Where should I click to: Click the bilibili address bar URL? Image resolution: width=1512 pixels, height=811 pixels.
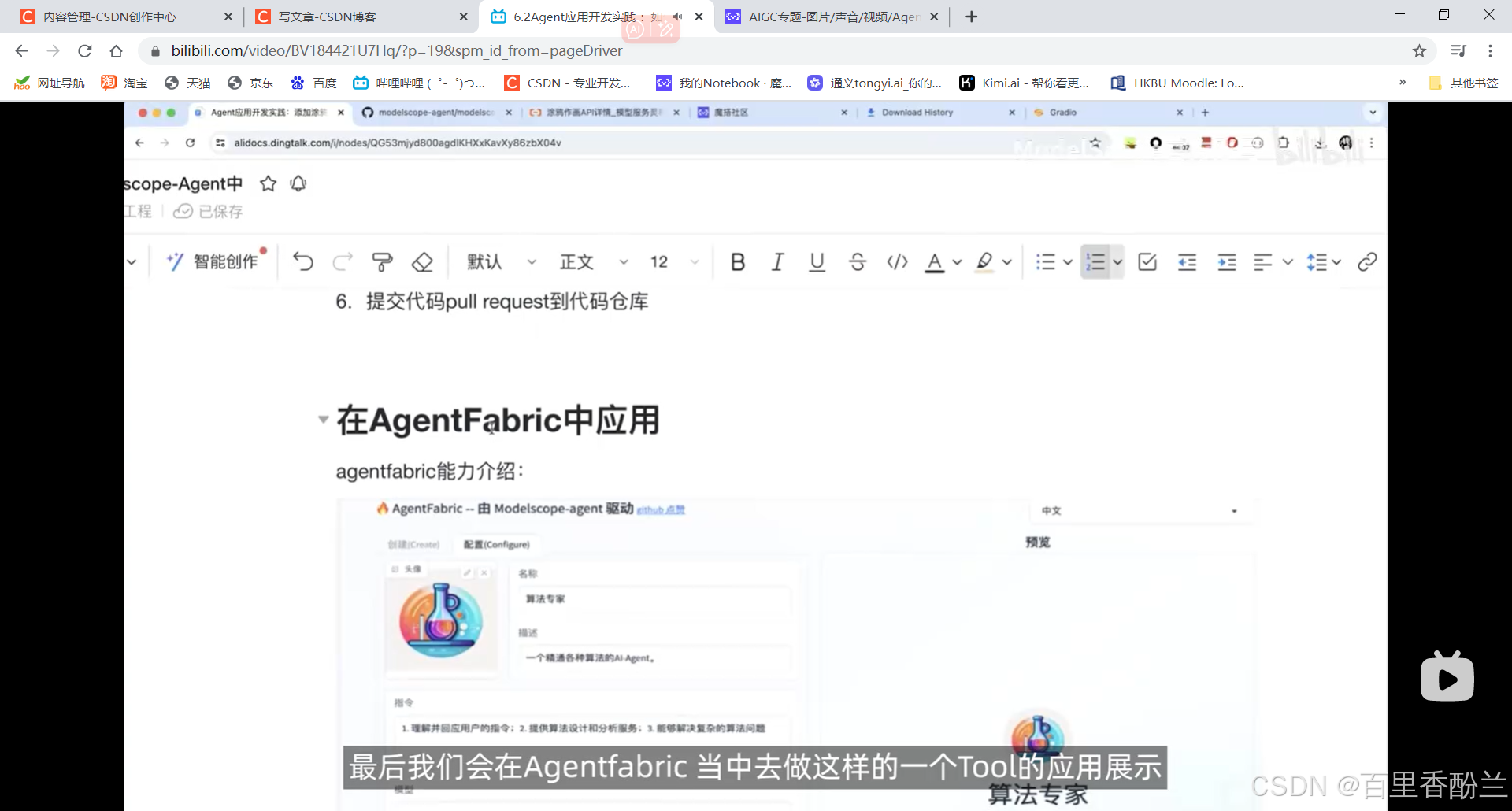click(397, 51)
